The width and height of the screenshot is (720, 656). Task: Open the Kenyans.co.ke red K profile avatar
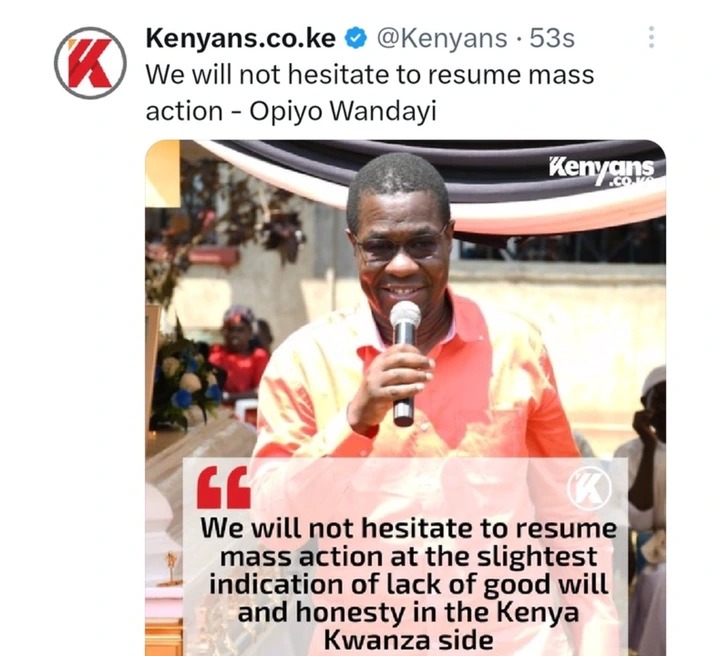click(x=90, y=63)
